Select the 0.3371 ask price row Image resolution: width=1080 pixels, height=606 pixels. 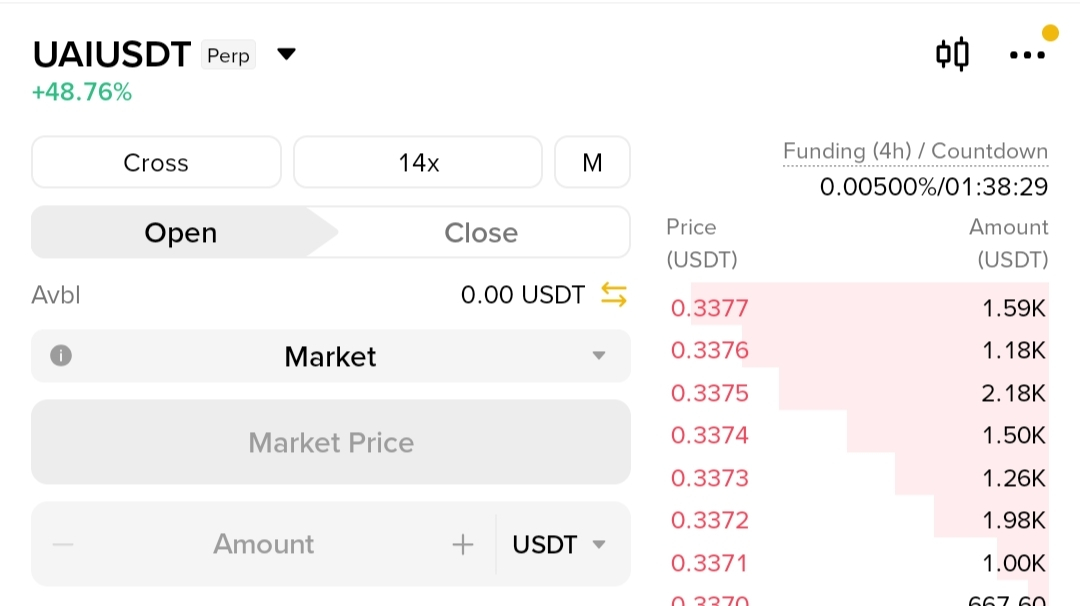click(x=858, y=563)
